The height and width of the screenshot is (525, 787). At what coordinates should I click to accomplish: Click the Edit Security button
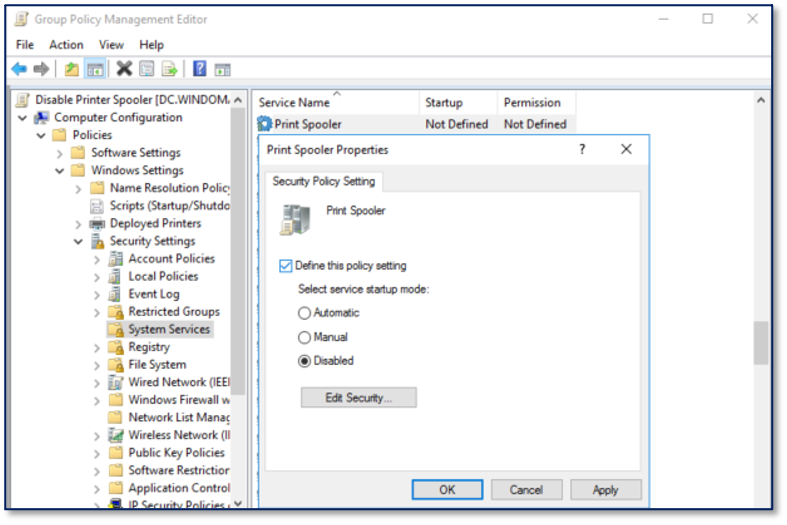coord(358,398)
